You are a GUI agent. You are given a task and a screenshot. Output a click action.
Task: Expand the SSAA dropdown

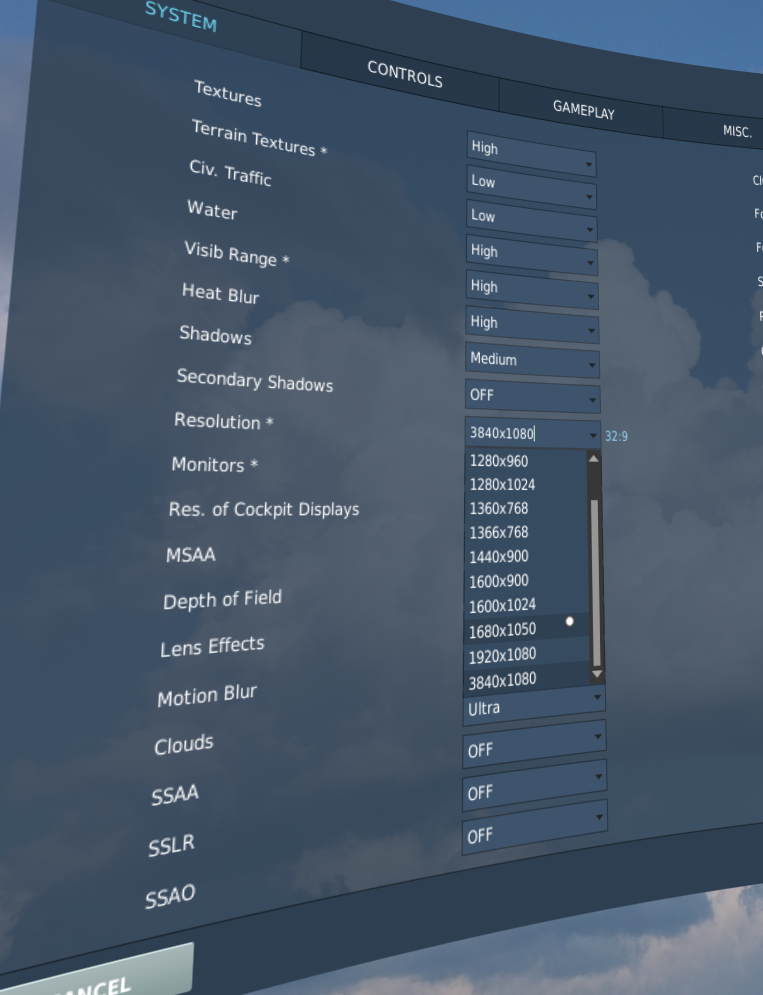tap(534, 744)
